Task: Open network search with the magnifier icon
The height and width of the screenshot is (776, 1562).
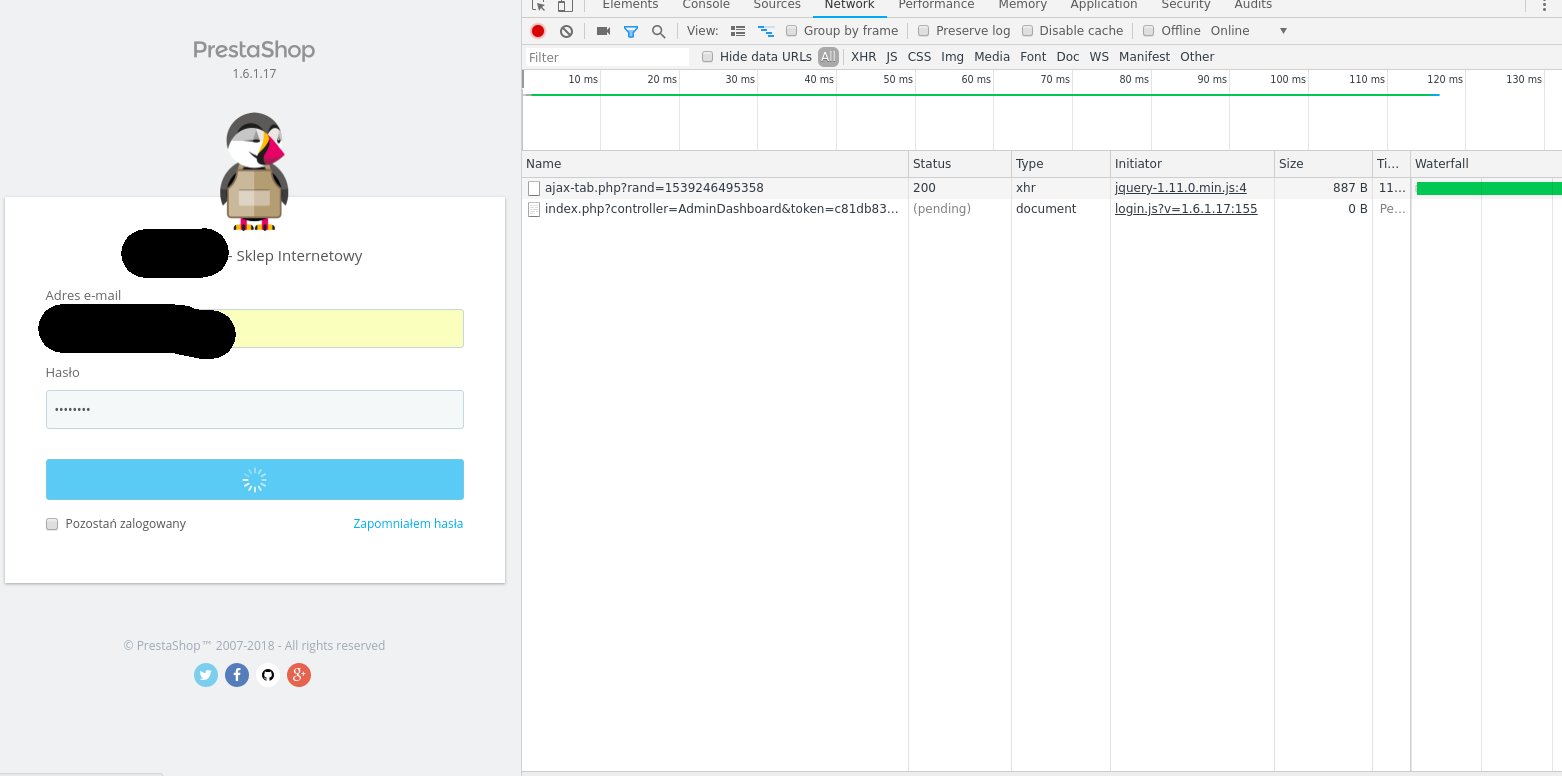Action: 658,31
